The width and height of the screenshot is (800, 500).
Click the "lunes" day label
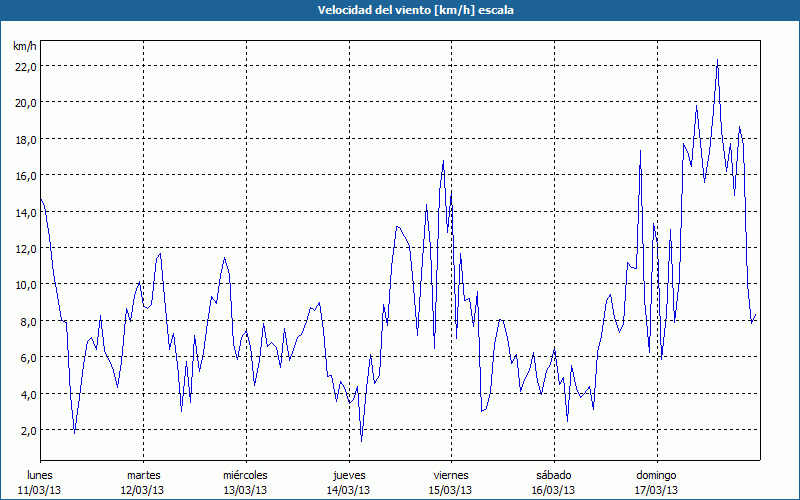tap(40, 474)
